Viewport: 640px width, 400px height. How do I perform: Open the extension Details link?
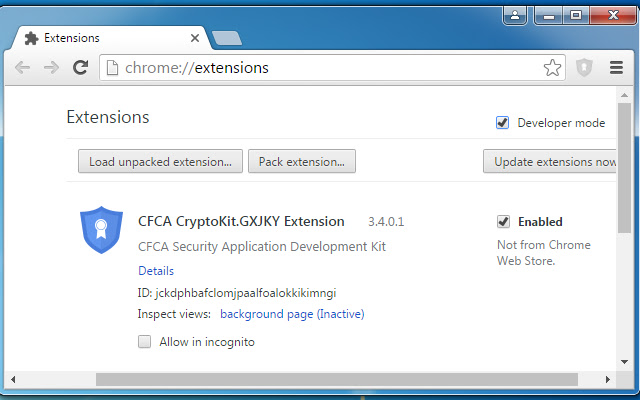coord(156,271)
